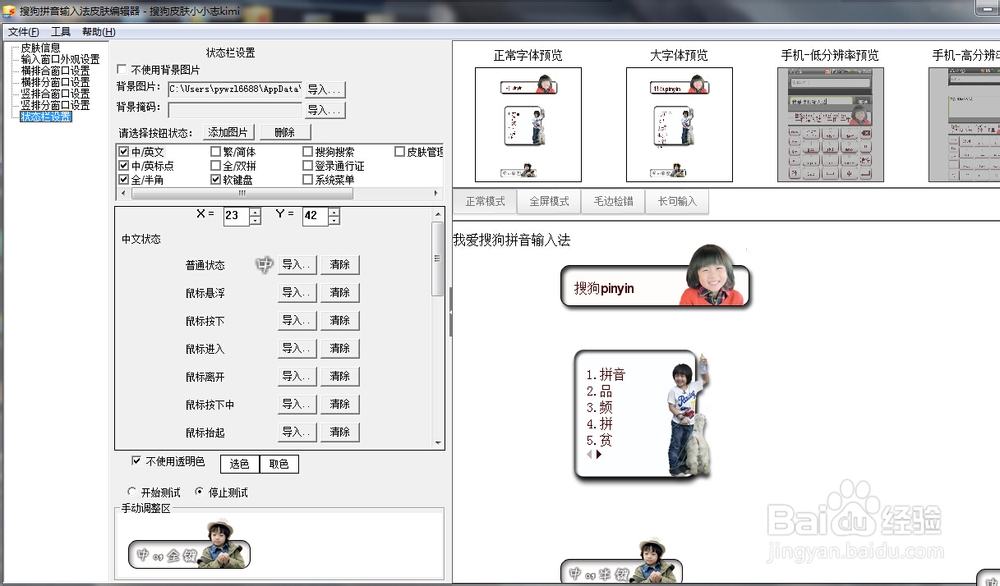
Task: Open 手机-低分辨率预览 thumbnail
Action: tap(830, 124)
